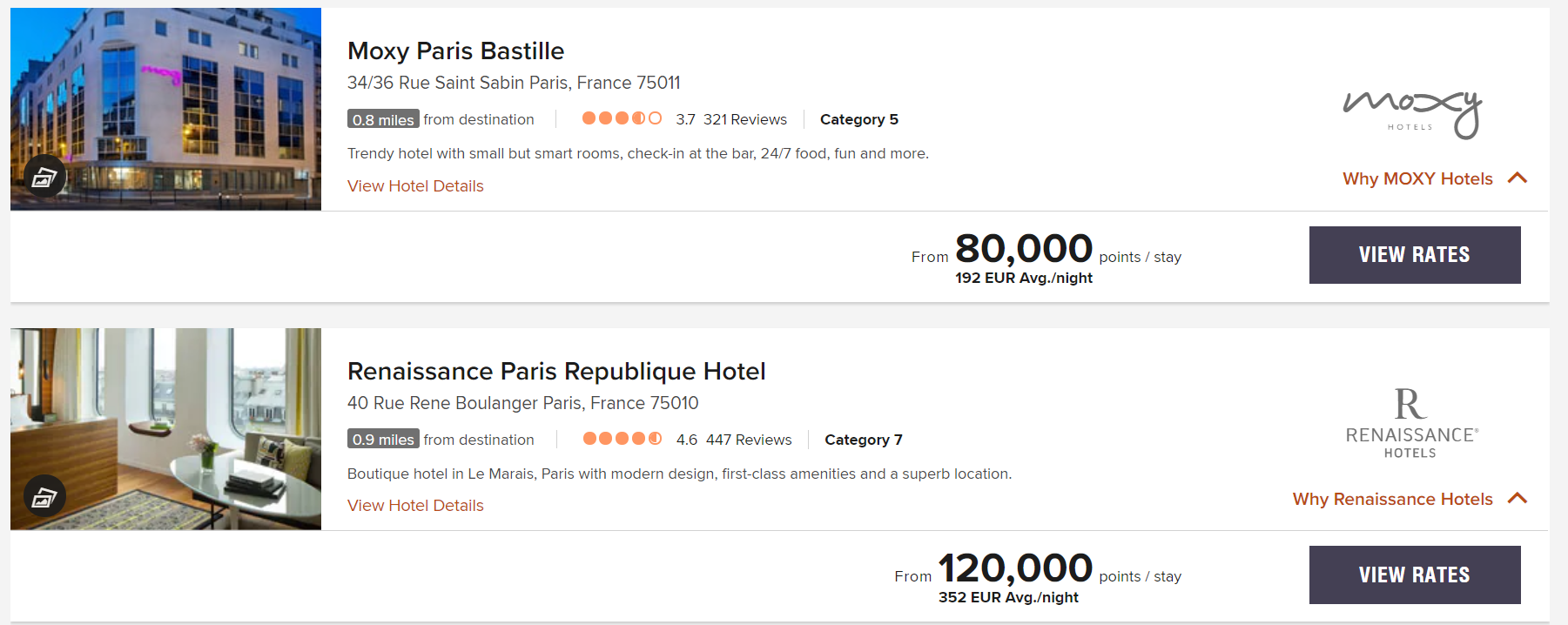Viewport: 1568px width, 625px height.
Task: Open View Hotel Details for Moxy Paris Bastille
Action: click(415, 185)
